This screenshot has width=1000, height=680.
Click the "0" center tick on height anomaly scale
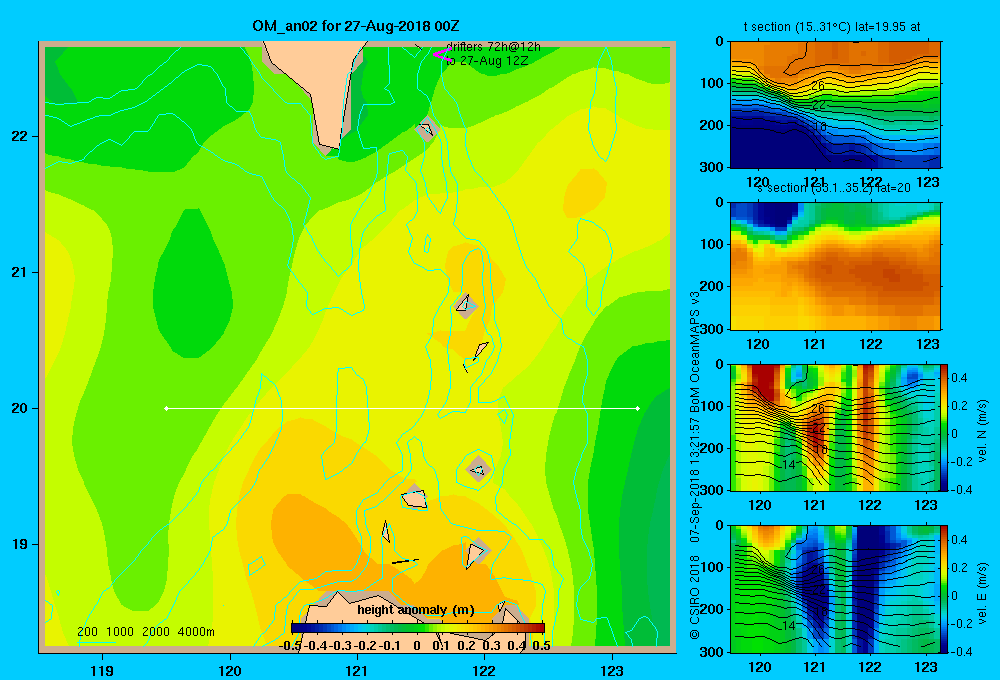click(416, 646)
